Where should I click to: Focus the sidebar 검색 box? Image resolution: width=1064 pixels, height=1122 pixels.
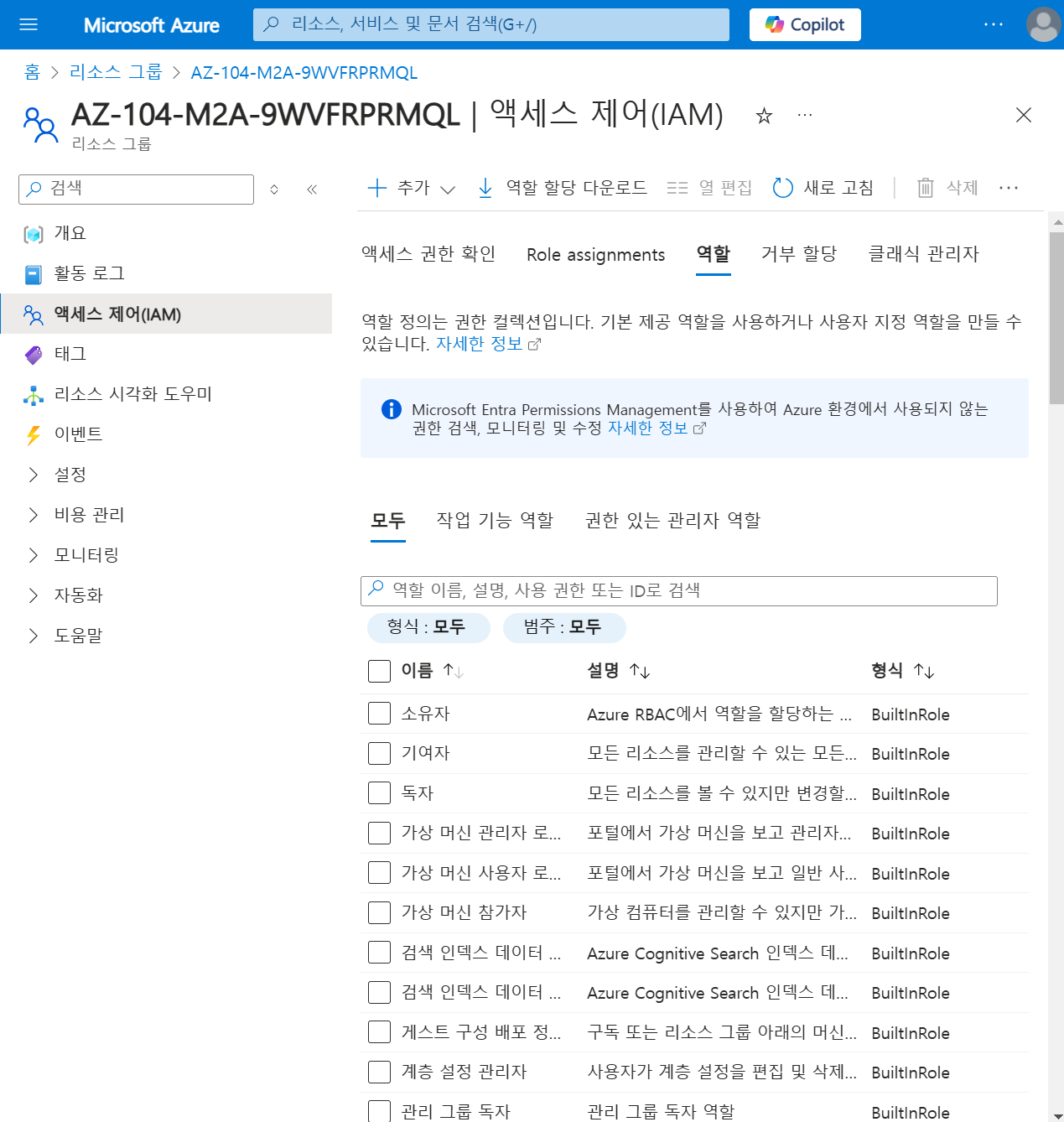[136, 189]
